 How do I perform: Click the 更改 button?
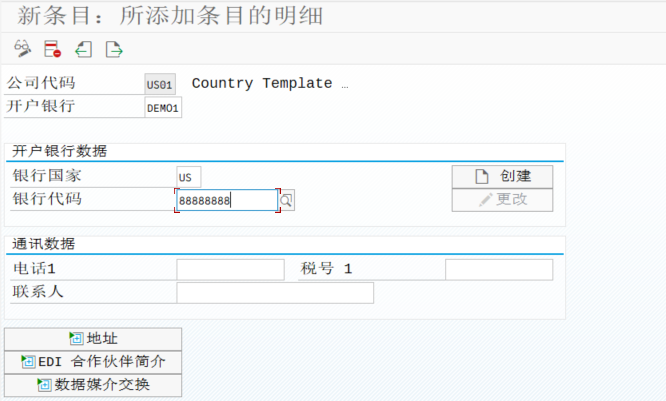[502, 200]
